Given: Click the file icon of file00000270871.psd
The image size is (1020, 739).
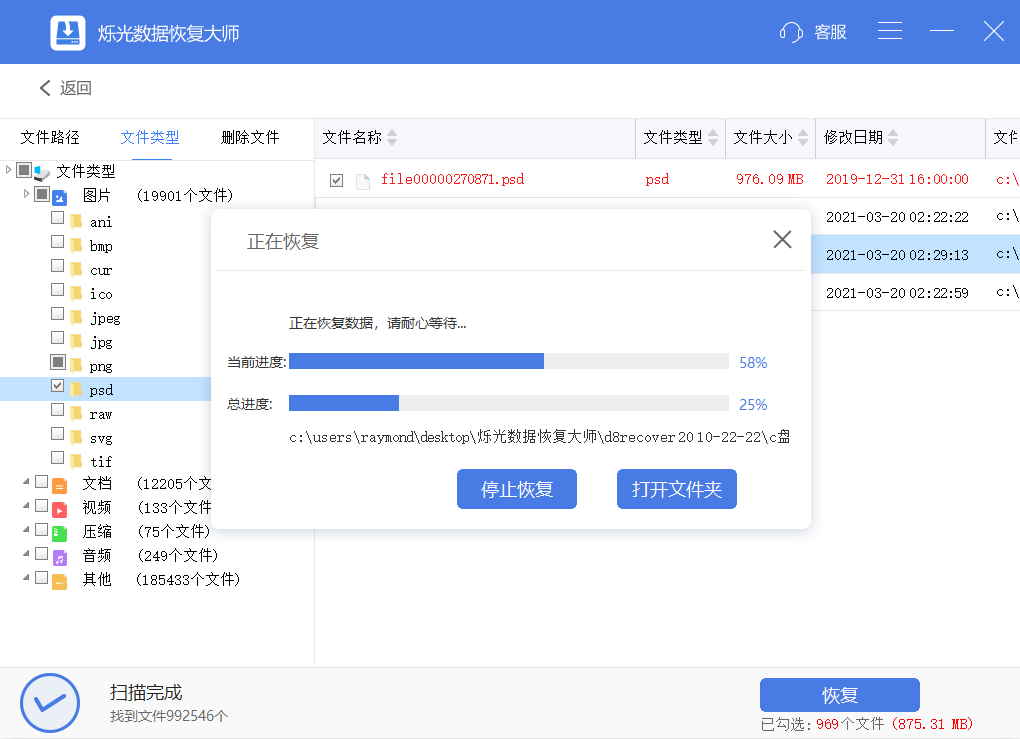Looking at the screenshot, I should point(363,181).
